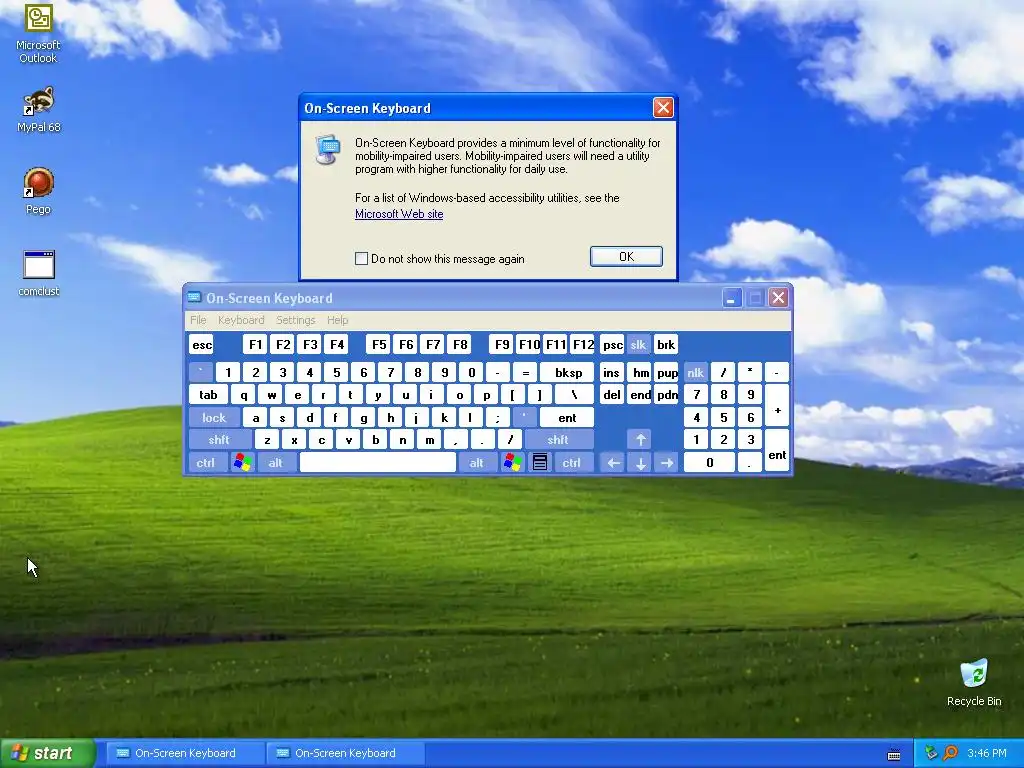The image size is (1024, 768).
Task: Open the Settings menu
Action: coord(295,320)
